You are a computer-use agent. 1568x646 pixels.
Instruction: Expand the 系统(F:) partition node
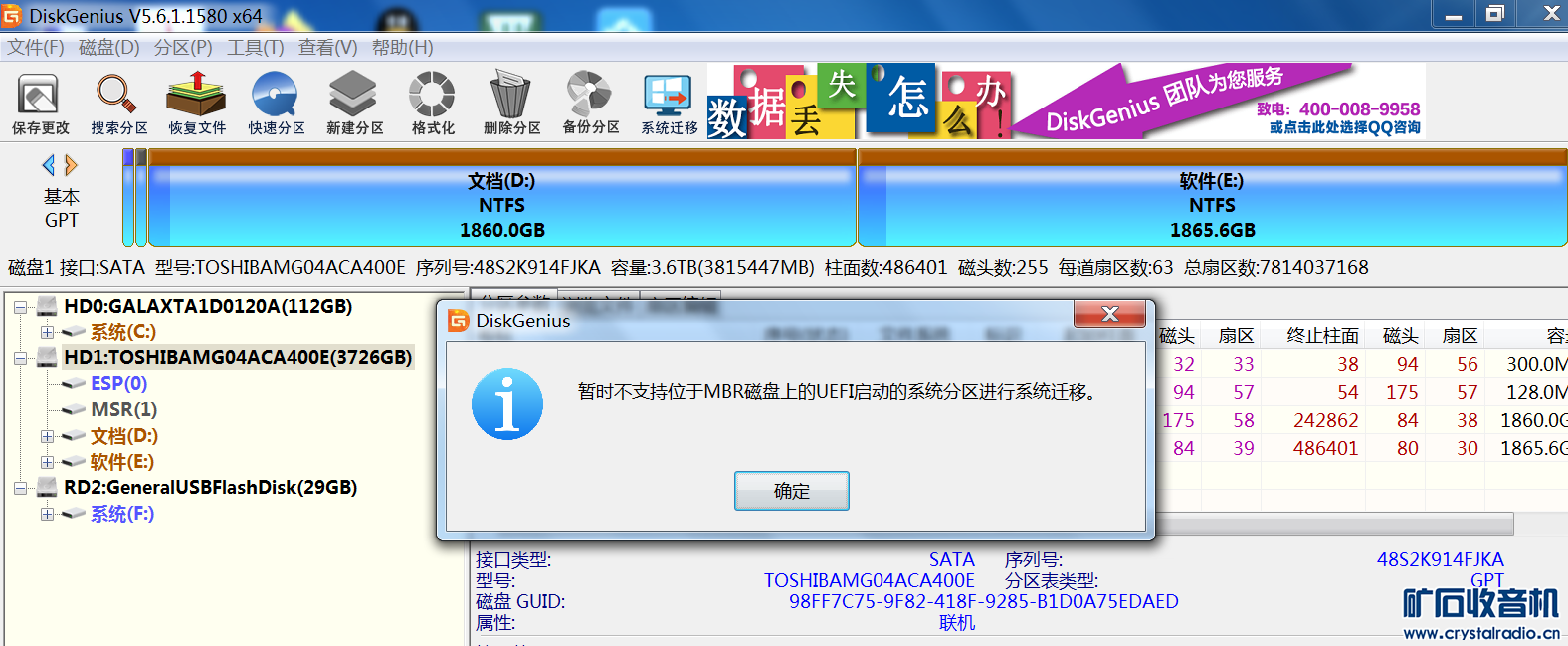click(x=47, y=514)
